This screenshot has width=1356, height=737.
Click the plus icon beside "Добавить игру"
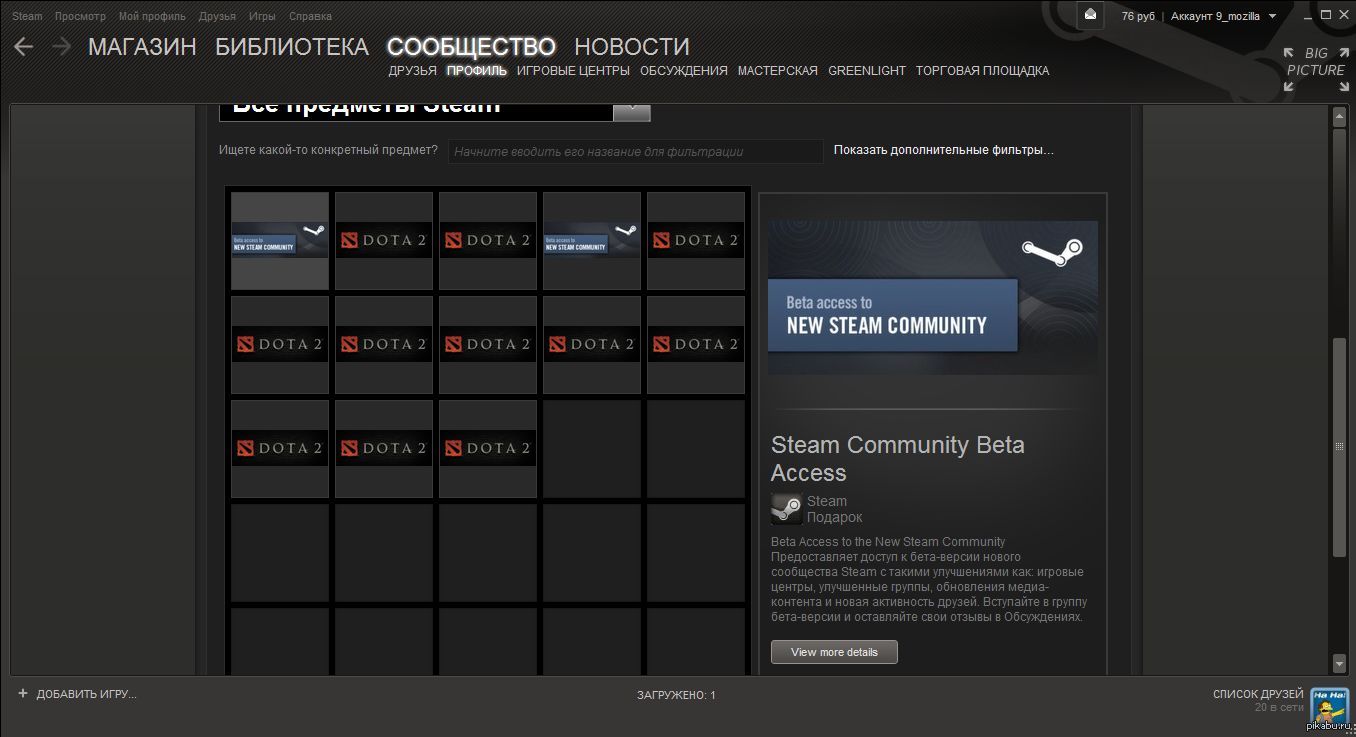(23, 693)
